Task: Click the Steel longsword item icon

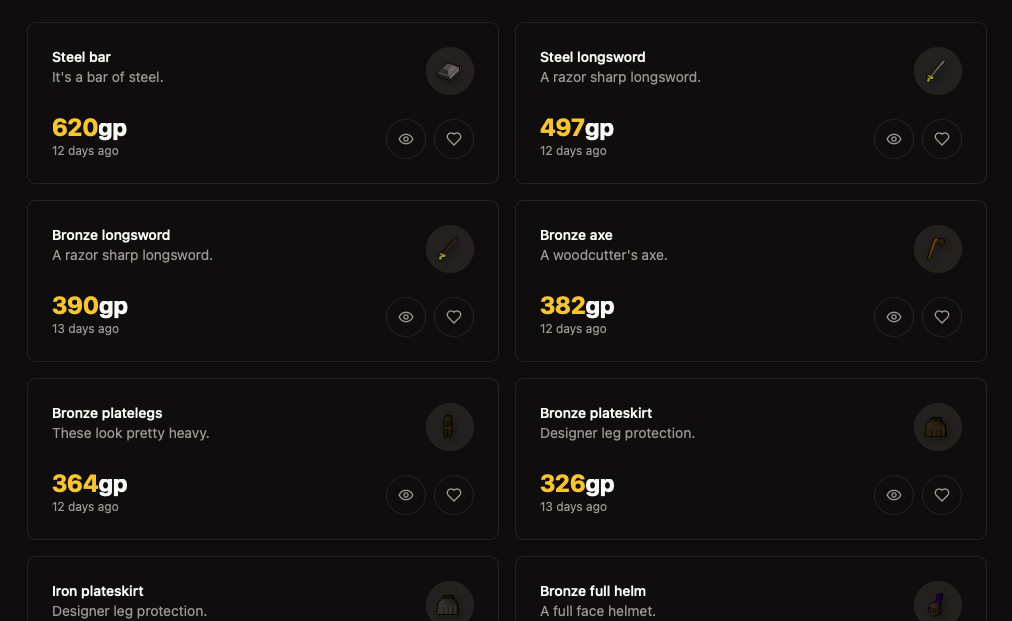Action: tap(937, 70)
